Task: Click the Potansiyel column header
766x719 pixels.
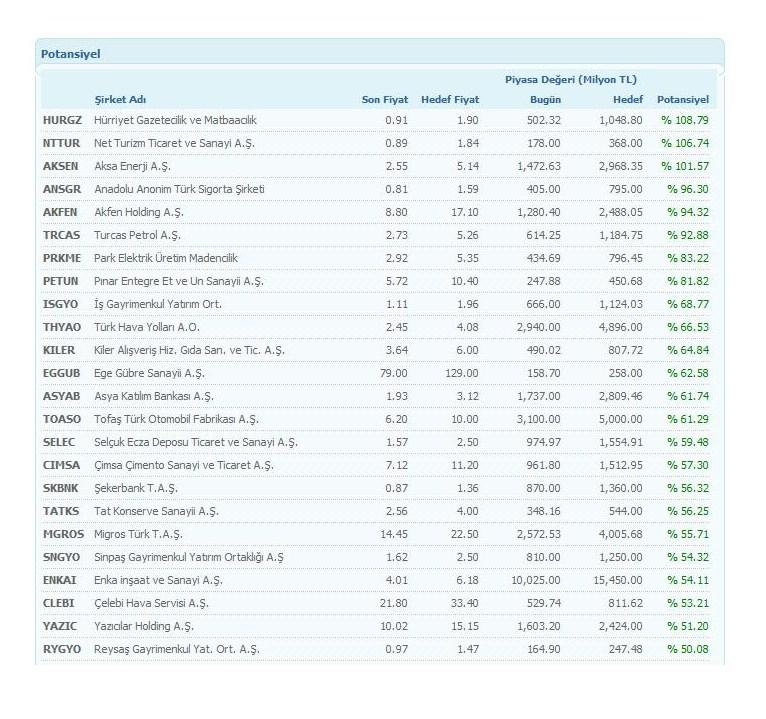Action: point(682,100)
